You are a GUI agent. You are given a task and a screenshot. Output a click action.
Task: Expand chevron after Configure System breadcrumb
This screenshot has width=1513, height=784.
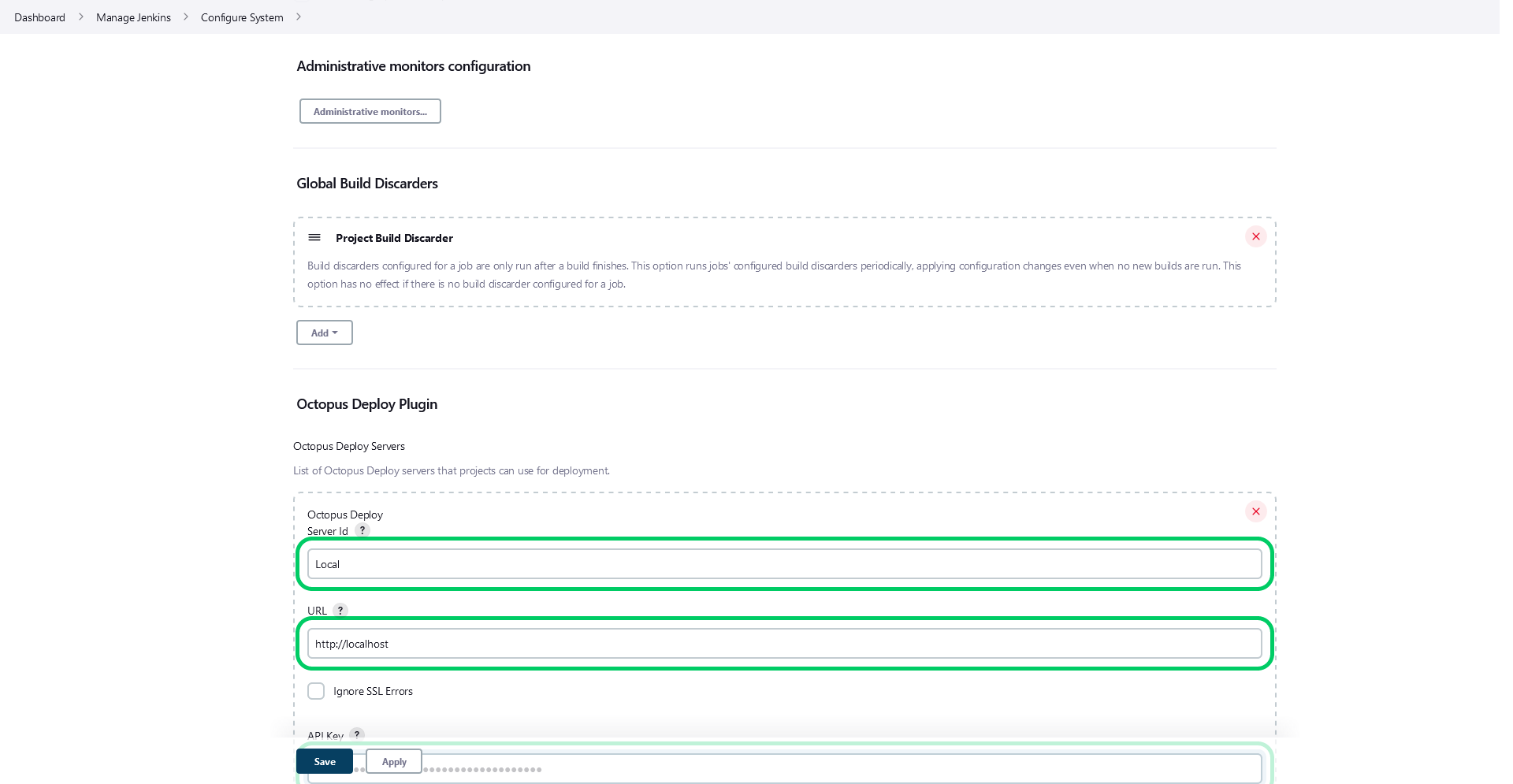[x=299, y=17]
